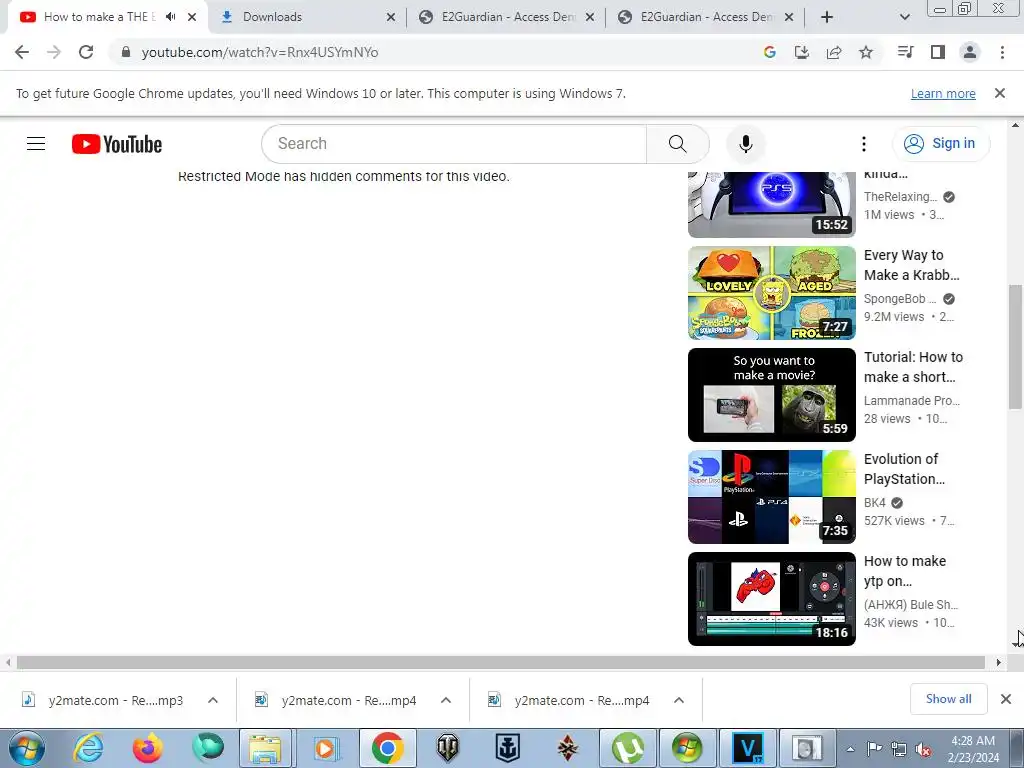
Task: Visit the SpongeBob channel name
Action: click(x=900, y=299)
